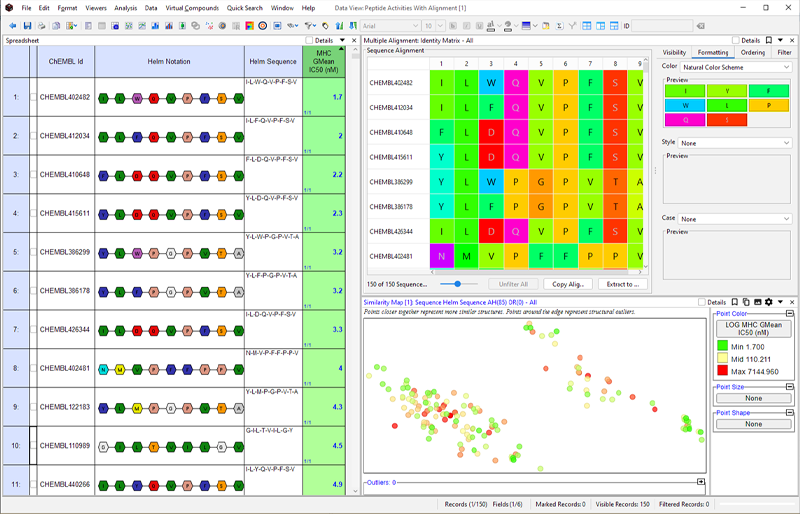Collapse the Point Shape section

pyautogui.click(x=789, y=412)
